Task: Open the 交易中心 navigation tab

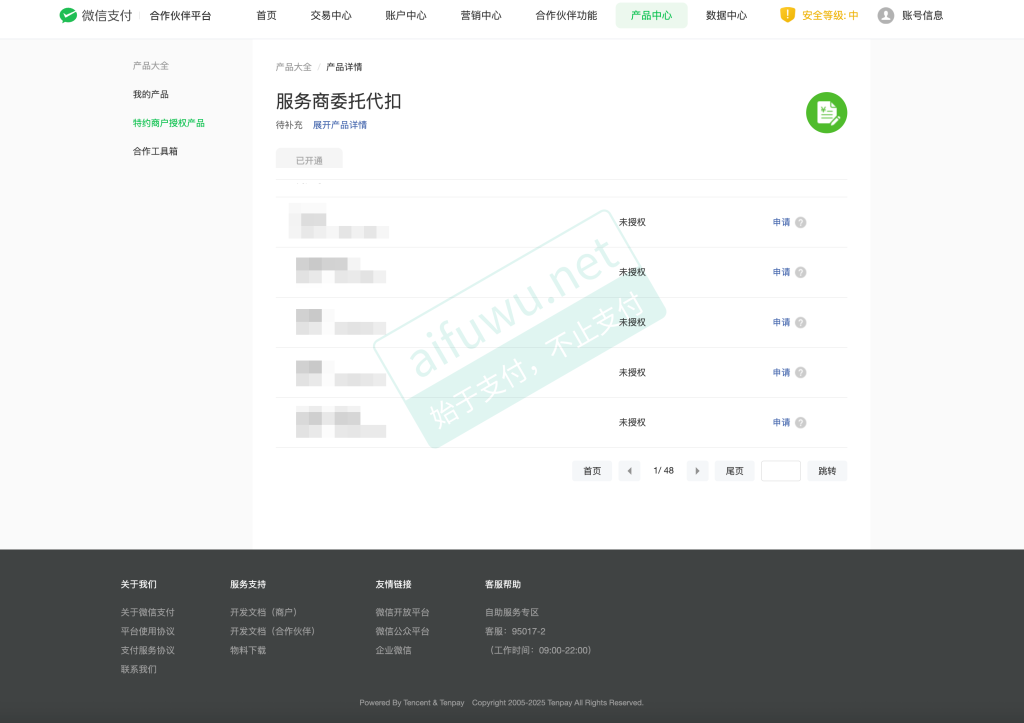Action: click(330, 16)
